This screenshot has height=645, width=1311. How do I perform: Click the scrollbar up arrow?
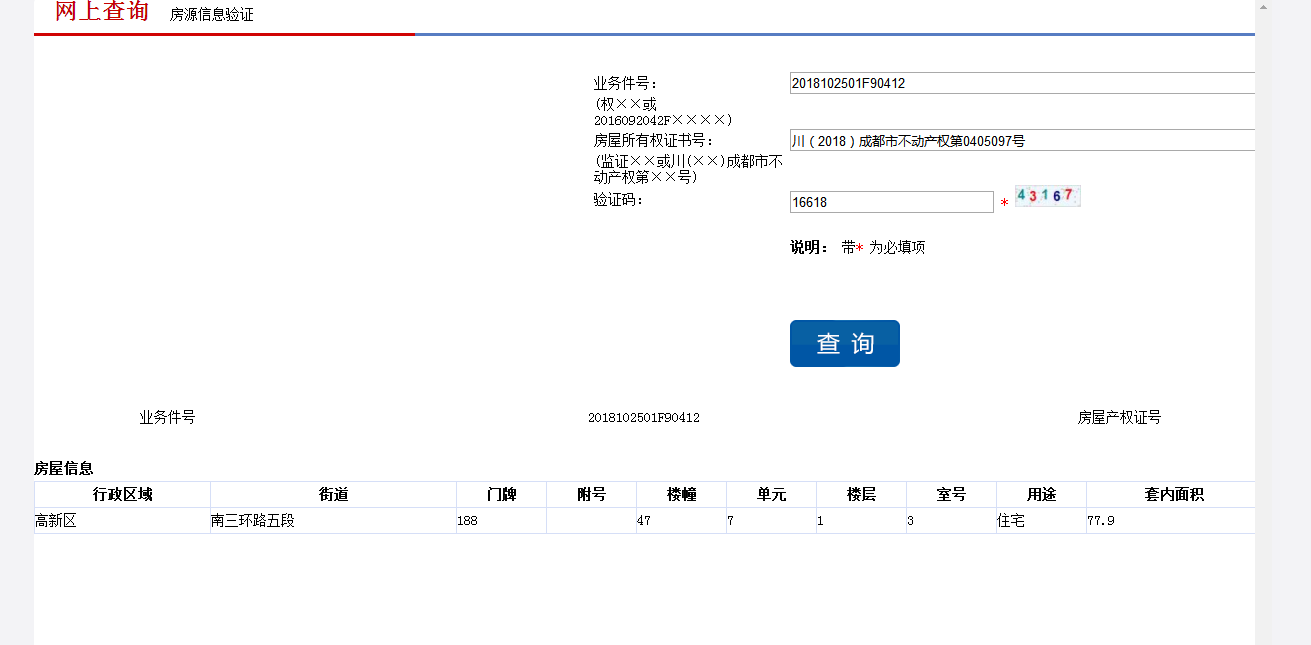(1263, 7)
